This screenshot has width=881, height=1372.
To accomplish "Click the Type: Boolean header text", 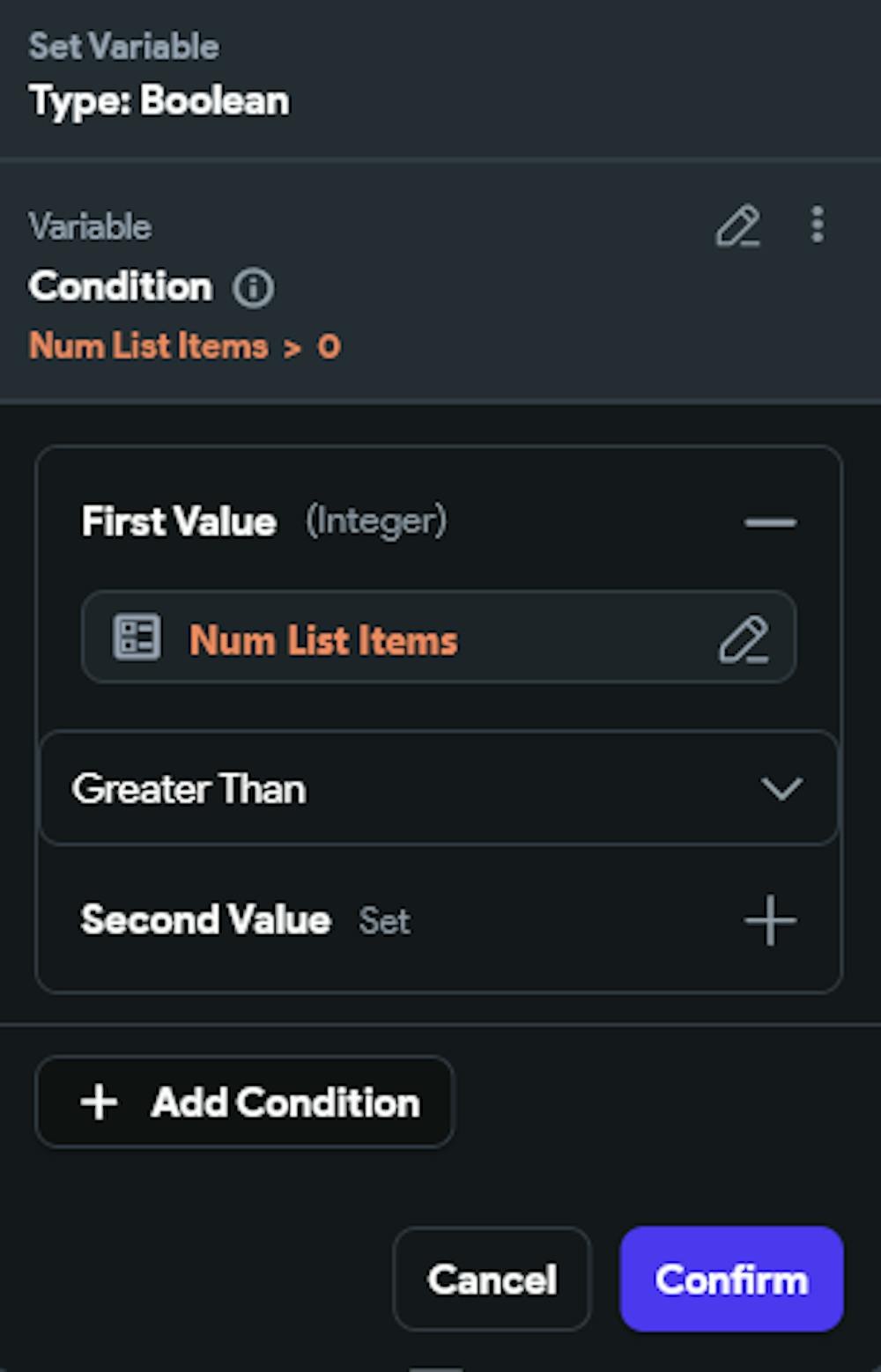I will click(159, 100).
